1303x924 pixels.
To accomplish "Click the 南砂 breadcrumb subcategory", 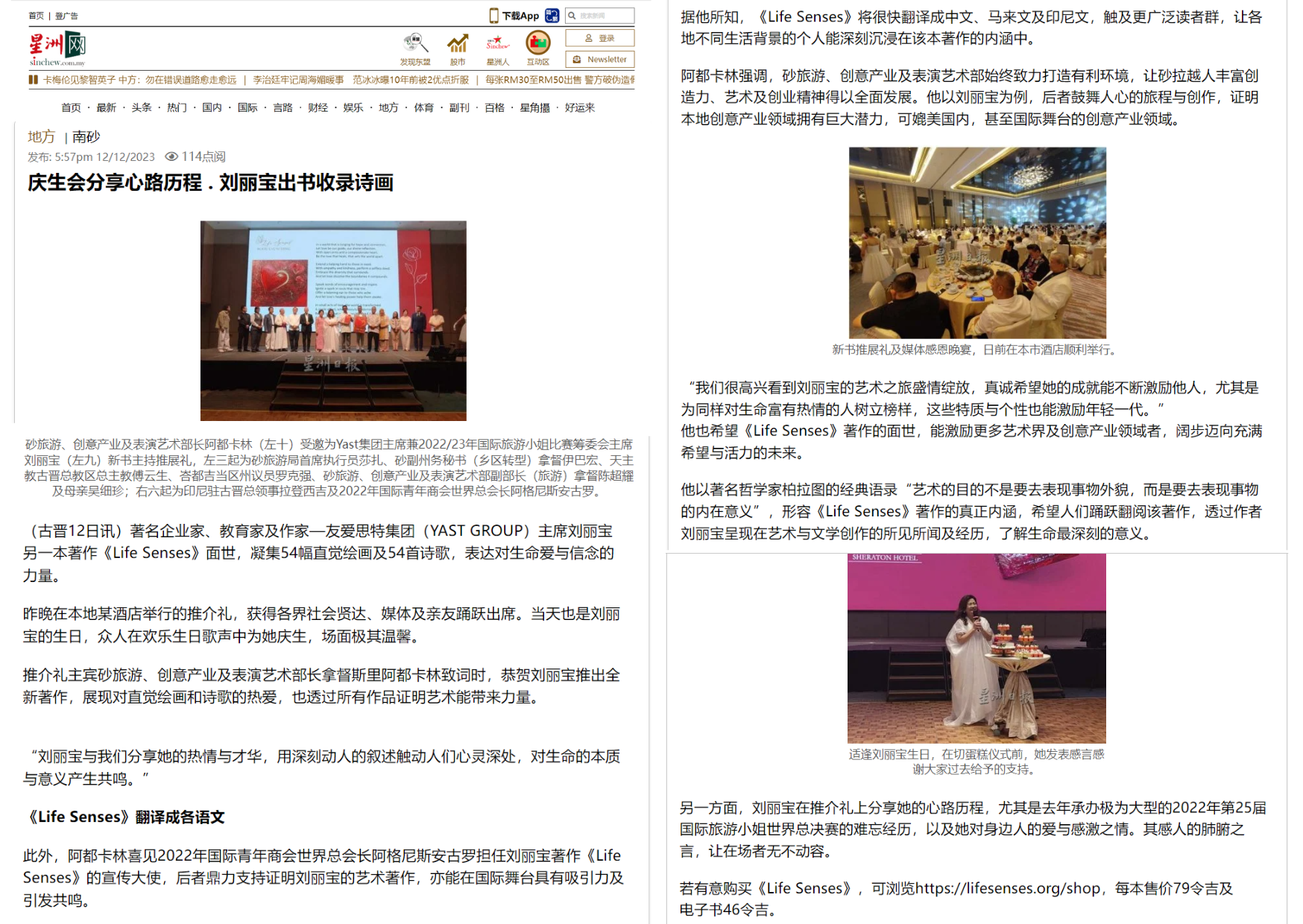I will pos(86,137).
